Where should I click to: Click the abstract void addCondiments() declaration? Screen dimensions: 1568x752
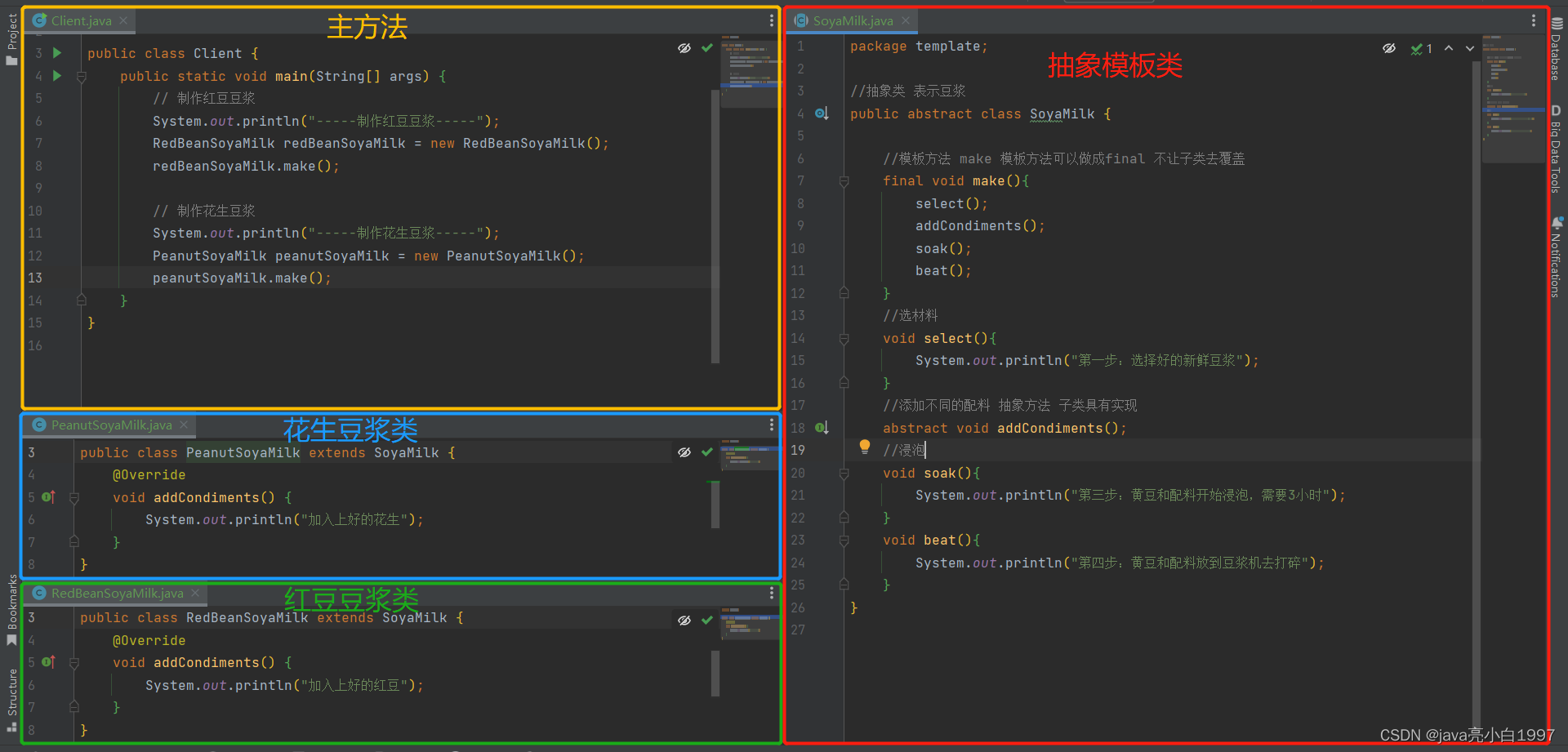[x=1004, y=428]
